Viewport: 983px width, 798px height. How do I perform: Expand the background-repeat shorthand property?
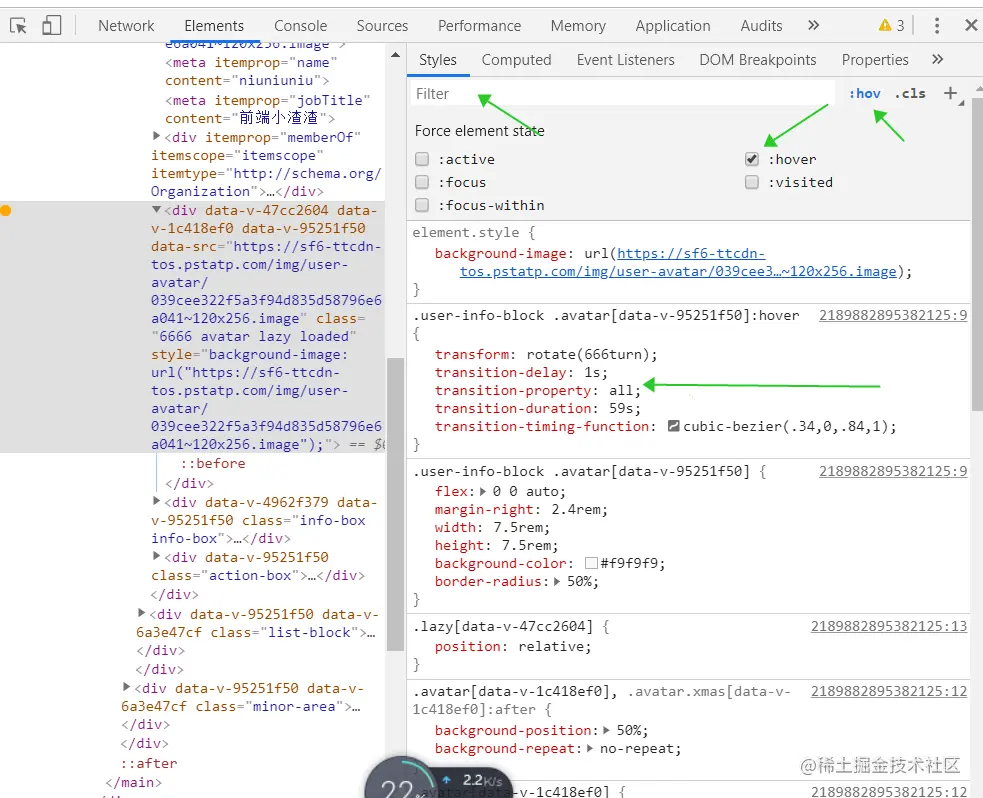pyautogui.click(x=590, y=748)
